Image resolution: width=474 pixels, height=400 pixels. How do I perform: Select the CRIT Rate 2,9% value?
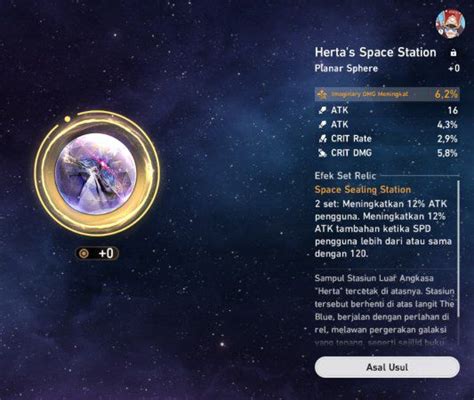pyautogui.click(x=447, y=139)
